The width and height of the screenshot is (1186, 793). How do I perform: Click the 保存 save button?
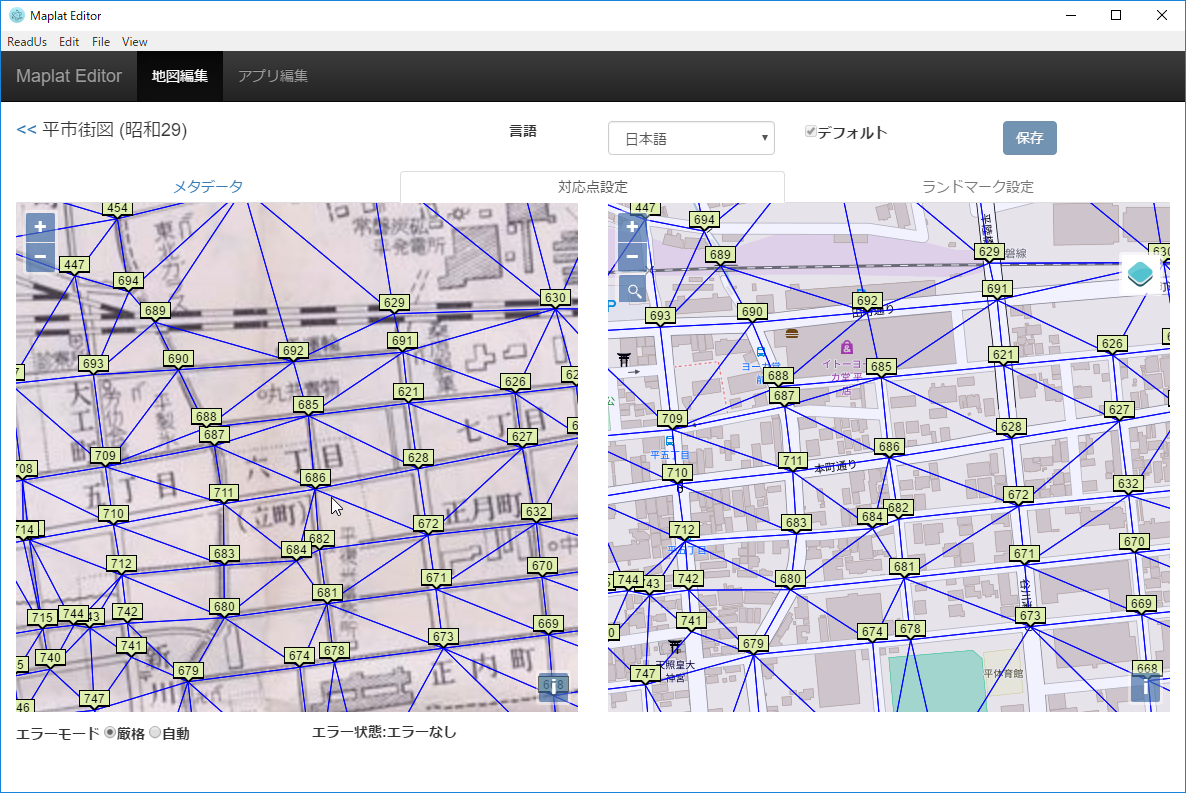pos(1029,137)
